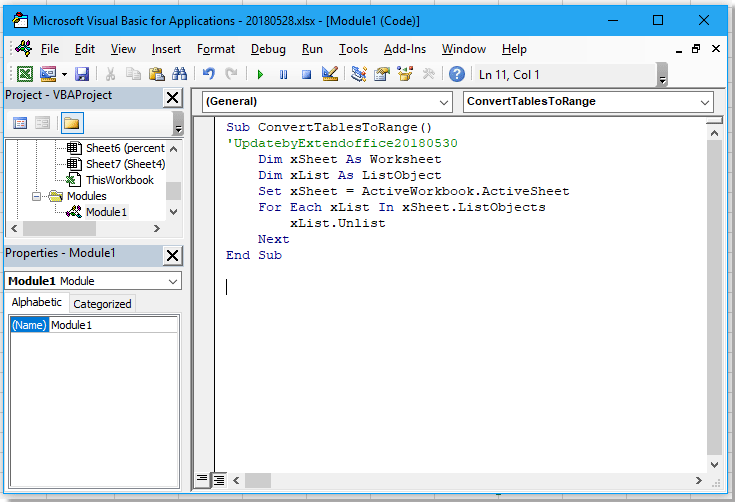Select ThisWorkbook in the project tree
Viewport: 735px width, 502px height.
[119, 180]
